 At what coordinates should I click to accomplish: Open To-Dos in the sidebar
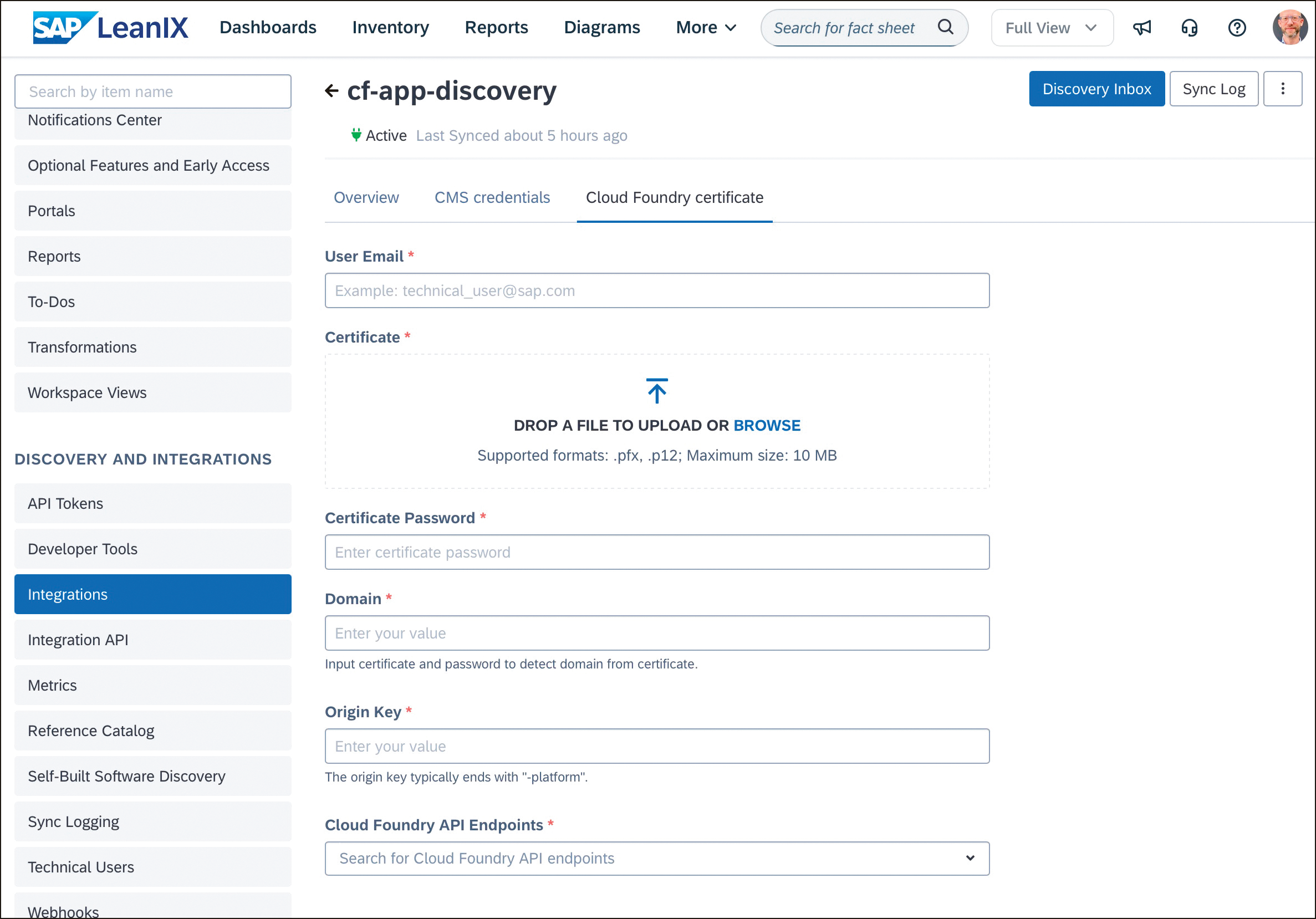152,302
